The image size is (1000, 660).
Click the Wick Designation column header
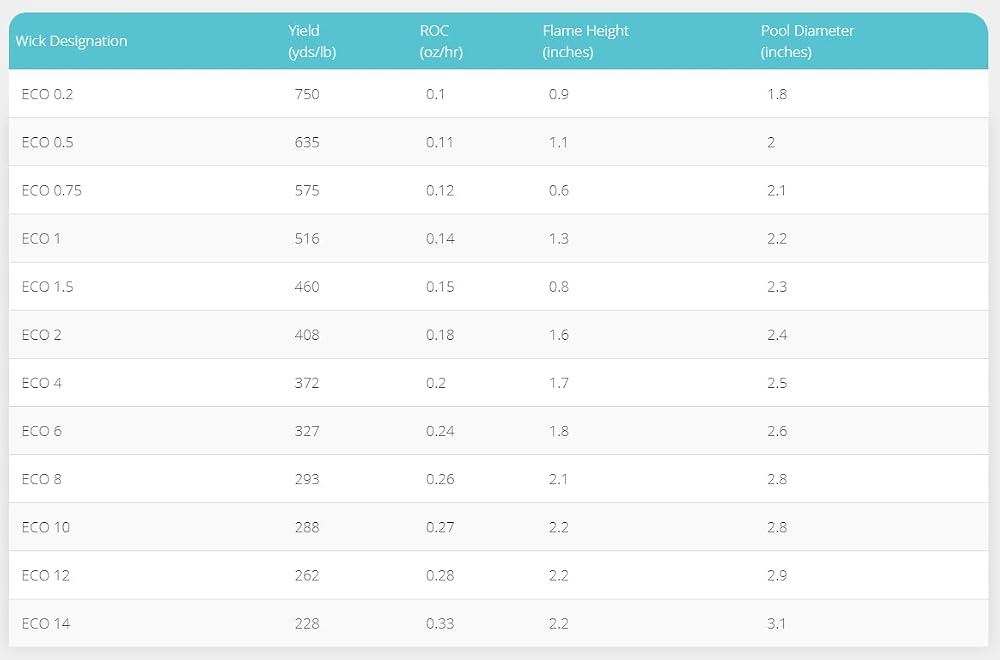71,41
